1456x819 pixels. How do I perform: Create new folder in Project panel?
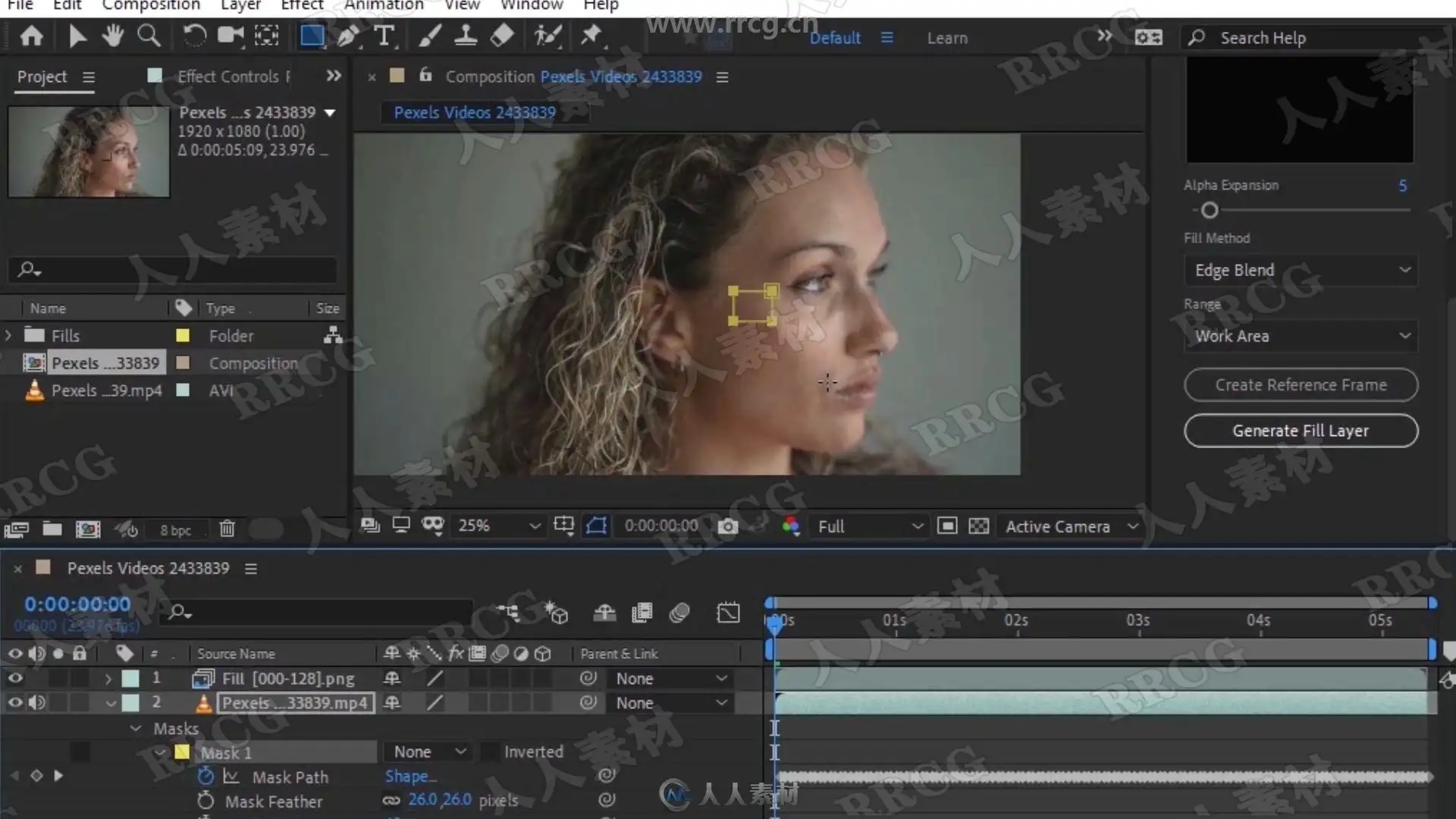52,529
